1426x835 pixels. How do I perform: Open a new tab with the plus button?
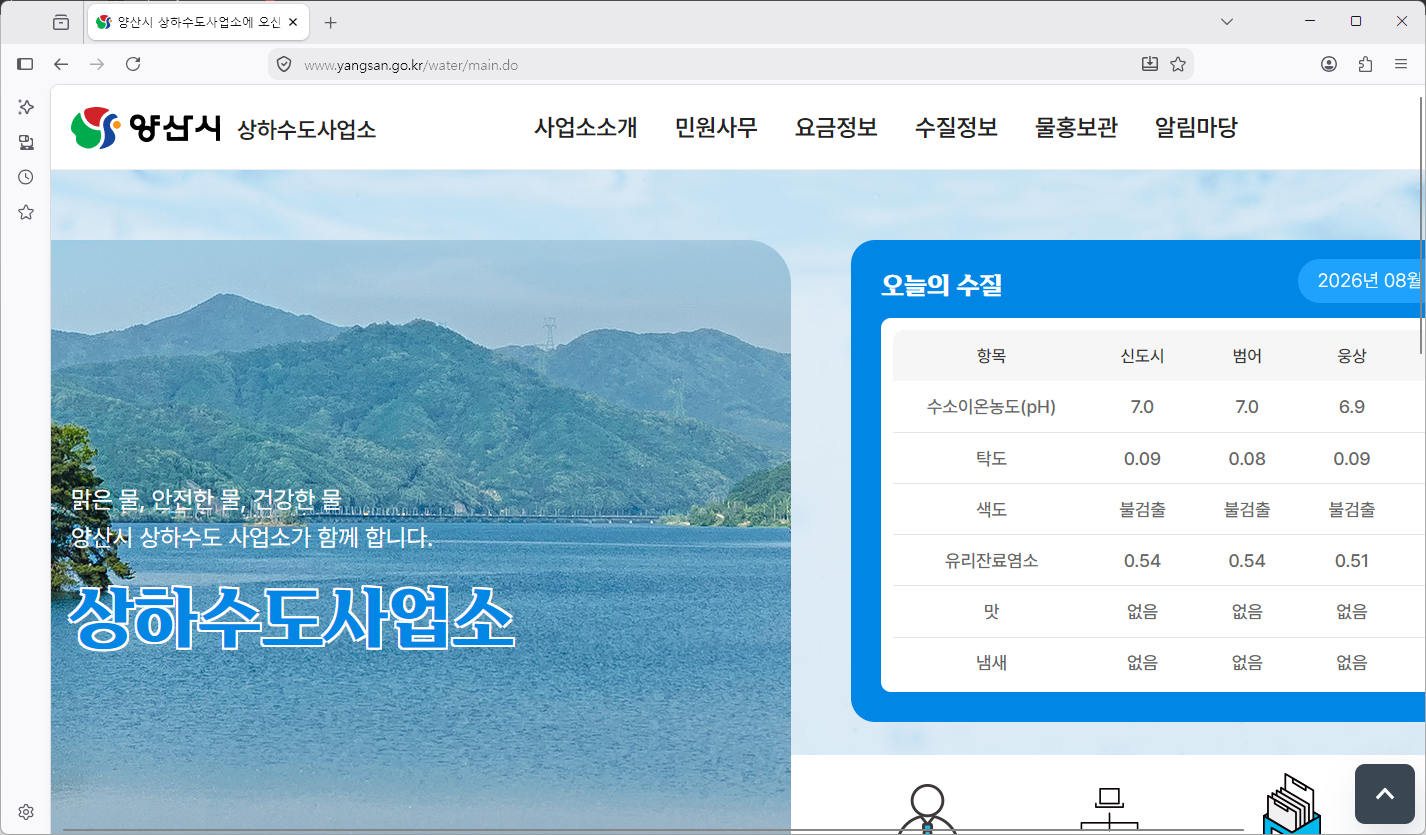pyautogui.click(x=331, y=22)
